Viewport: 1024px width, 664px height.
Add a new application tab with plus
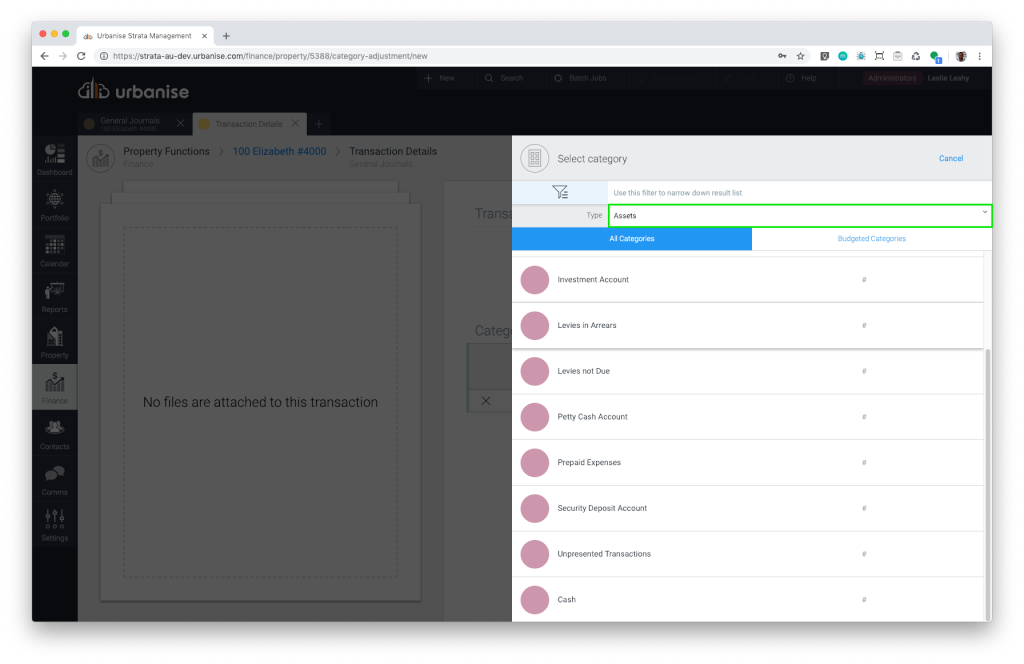(319, 124)
